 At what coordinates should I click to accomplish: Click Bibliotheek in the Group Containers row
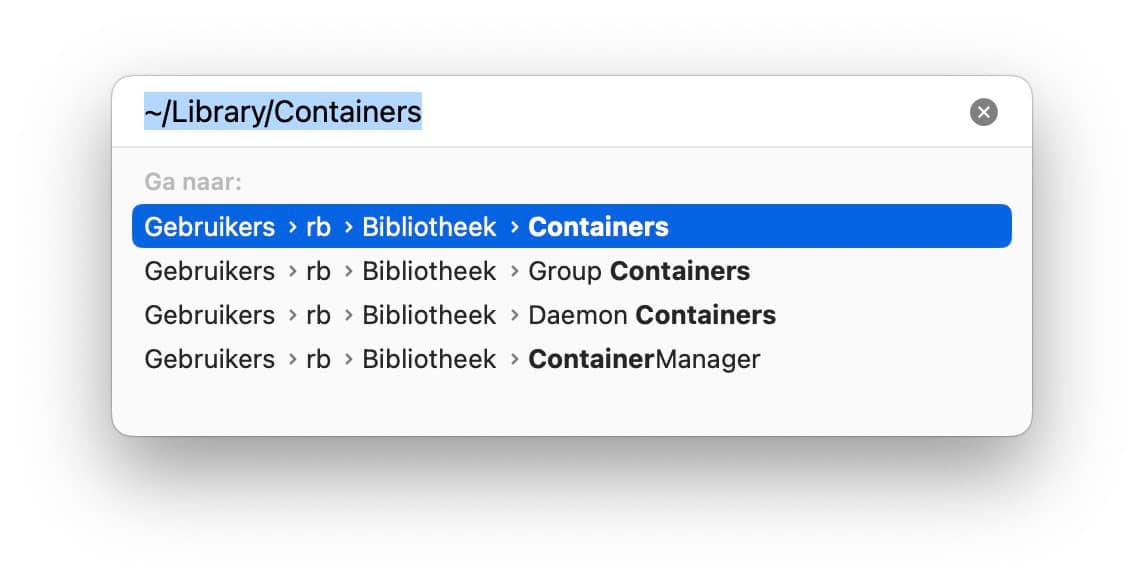[x=429, y=271]
